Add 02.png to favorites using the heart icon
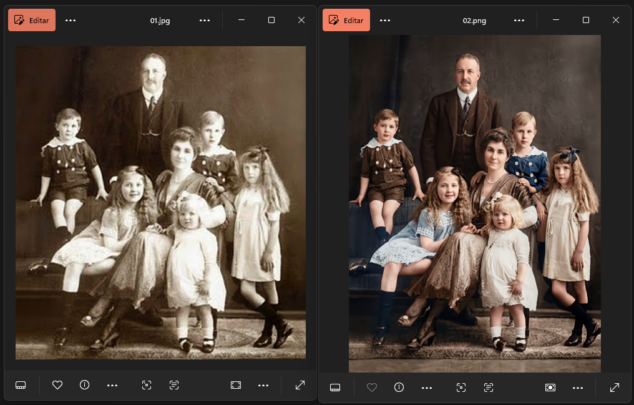This screenshot has width=634, height=405. click(372, 386)
